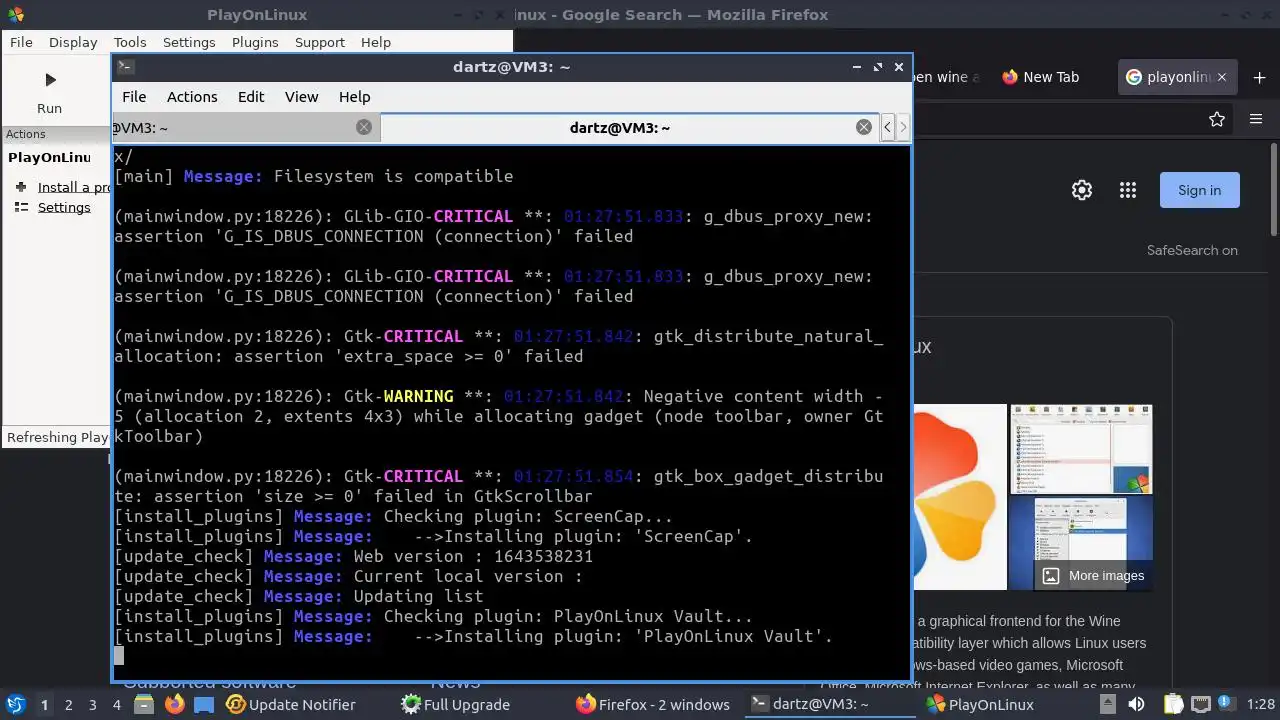Open Update Notifier taskbar entry

pos(291,704)
